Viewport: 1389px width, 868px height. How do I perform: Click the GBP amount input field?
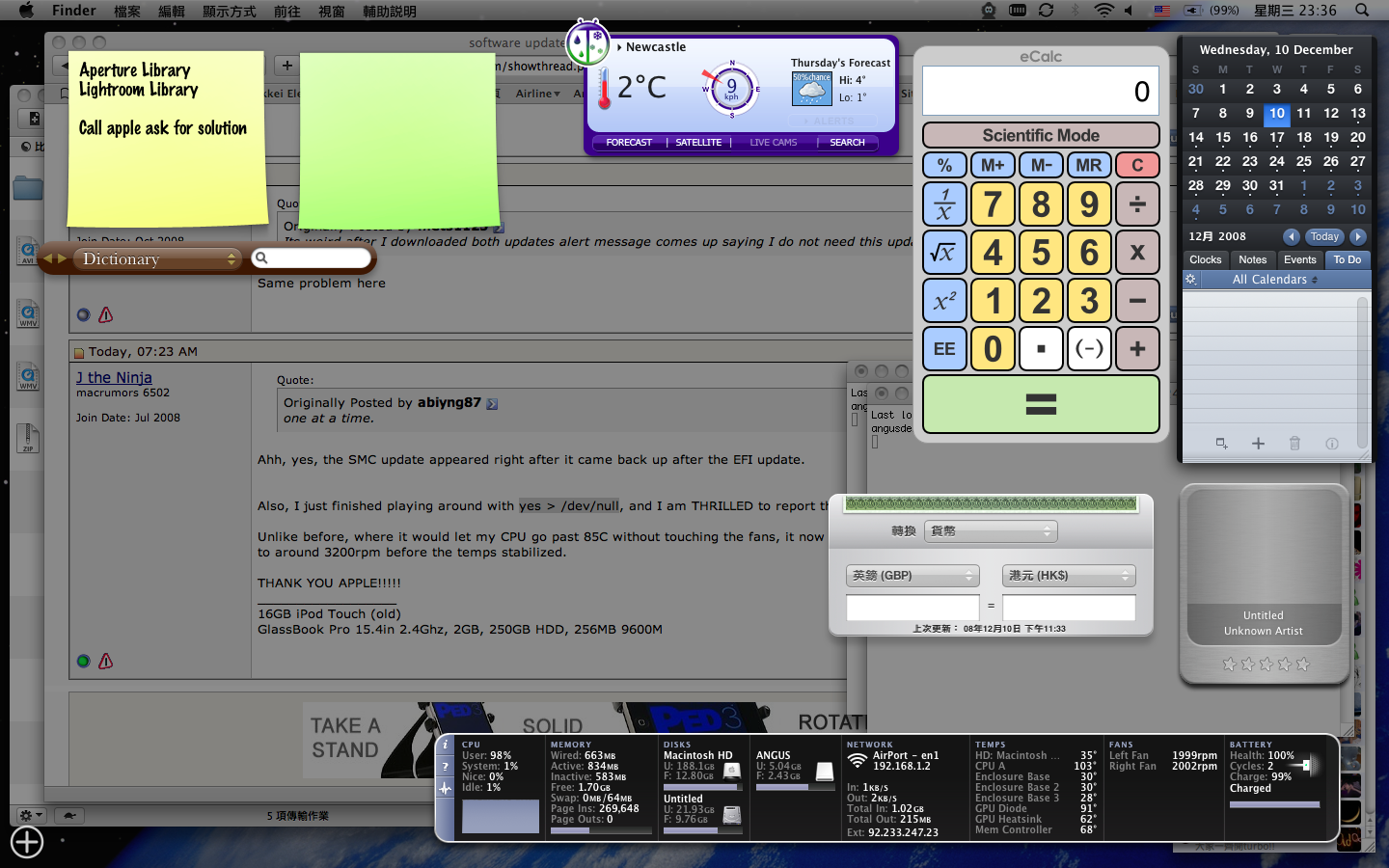[x=912, y=607]
